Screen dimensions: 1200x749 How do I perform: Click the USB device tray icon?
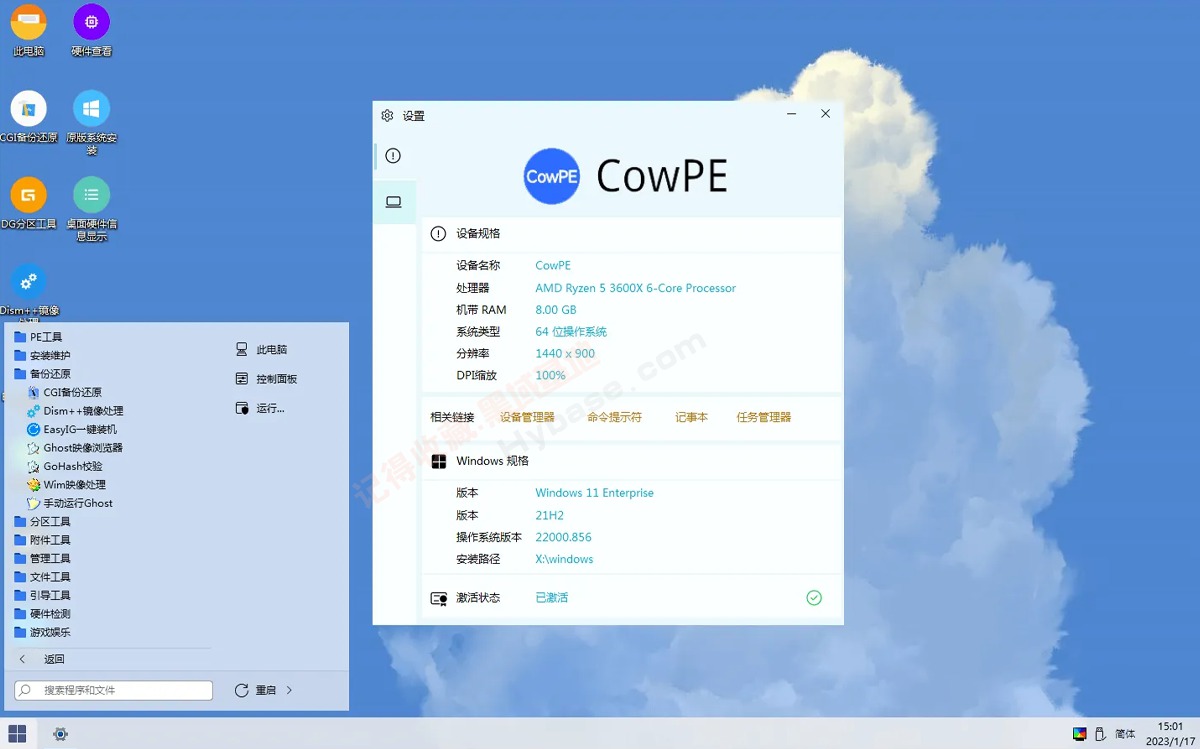tap(1100, 734)
